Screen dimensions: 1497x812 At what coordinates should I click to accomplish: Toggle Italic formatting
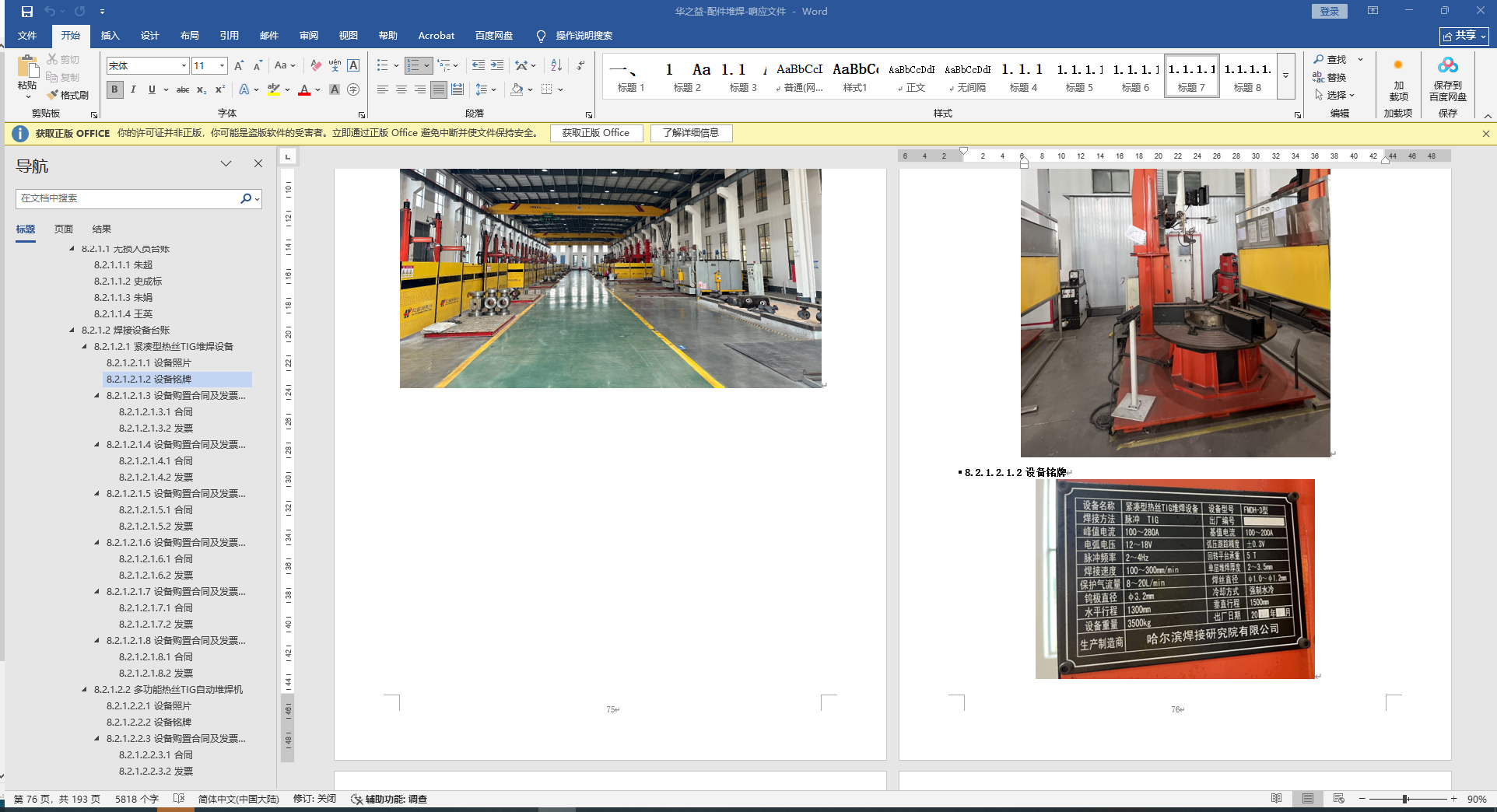pyautogui.click(x=133, y=90)
